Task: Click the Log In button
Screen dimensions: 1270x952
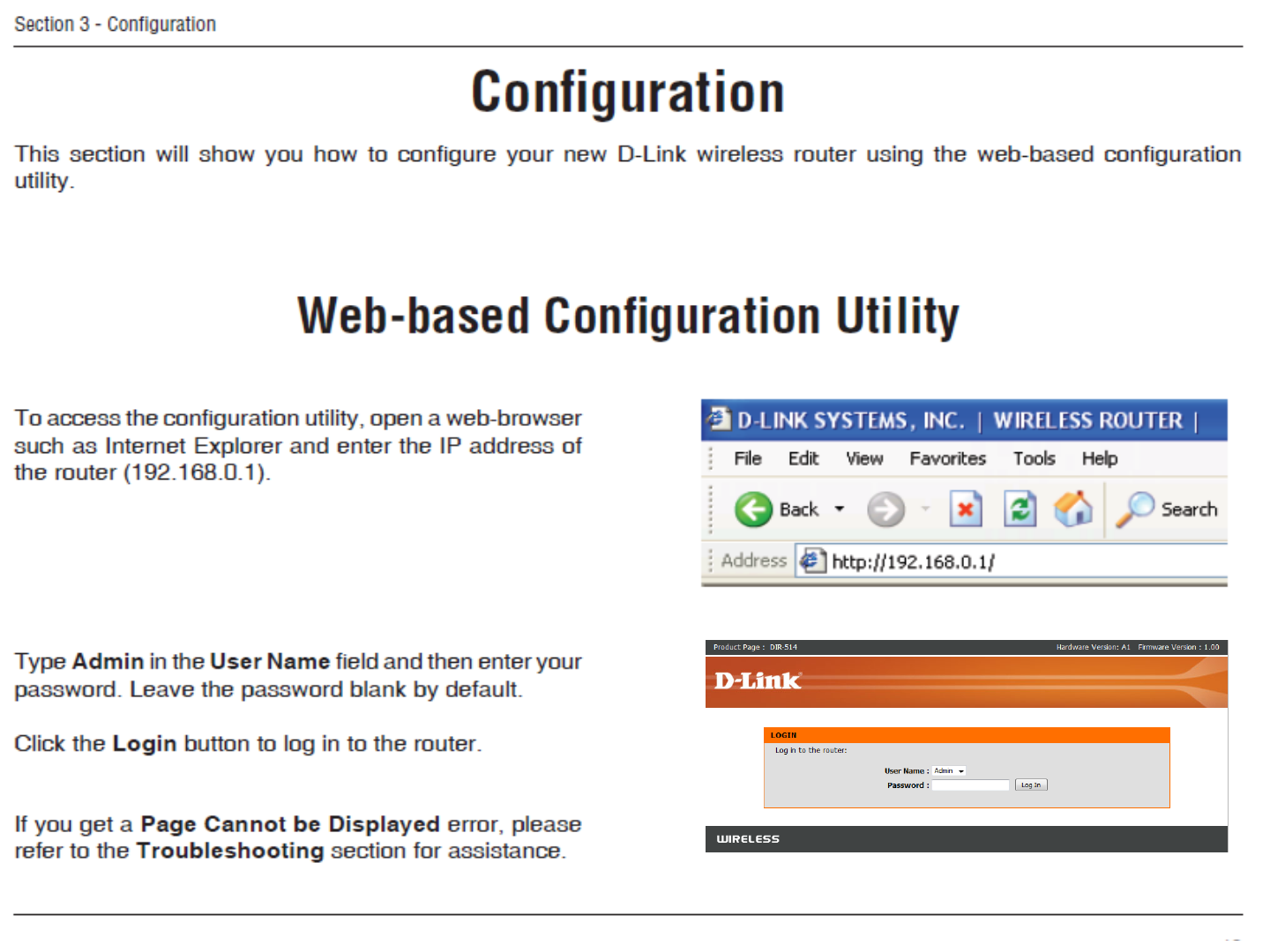Action: tap(1031, 785)
